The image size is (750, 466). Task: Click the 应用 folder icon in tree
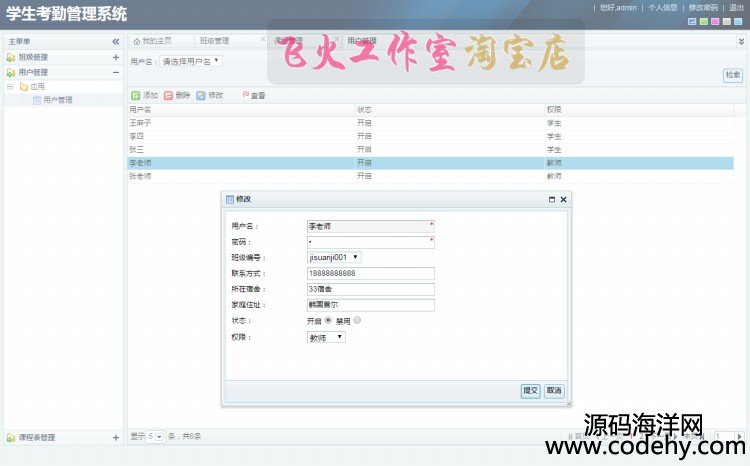coord(24,87)
